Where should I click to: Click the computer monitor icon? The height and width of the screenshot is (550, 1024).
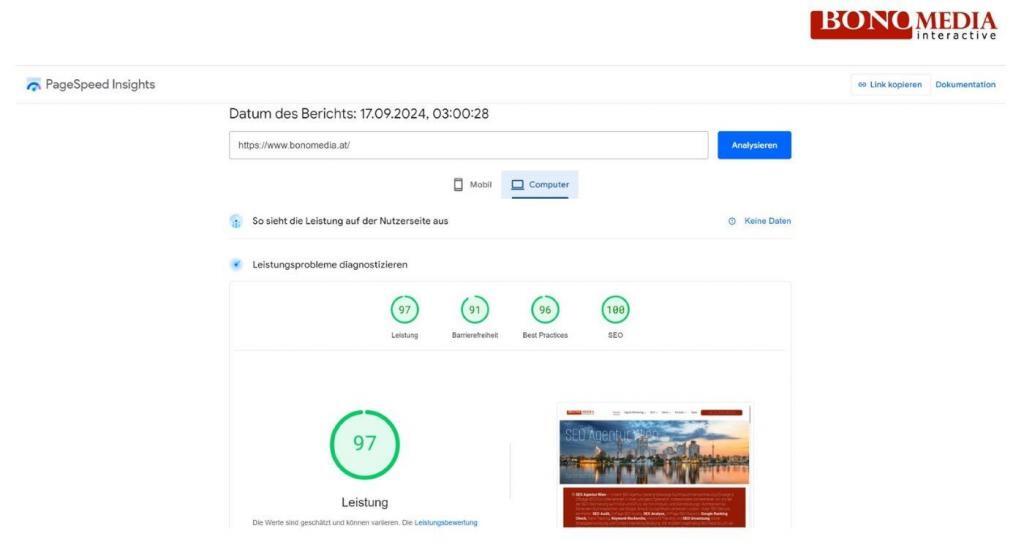[x=517, y=185]
